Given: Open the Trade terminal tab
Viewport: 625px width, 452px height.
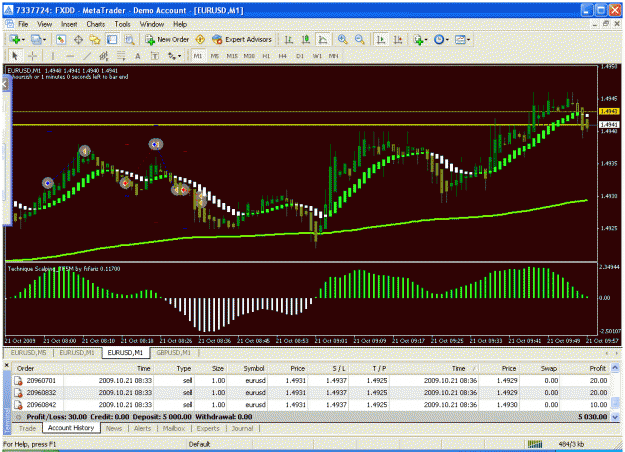Looking at the screenshot, I should (27, 428).
